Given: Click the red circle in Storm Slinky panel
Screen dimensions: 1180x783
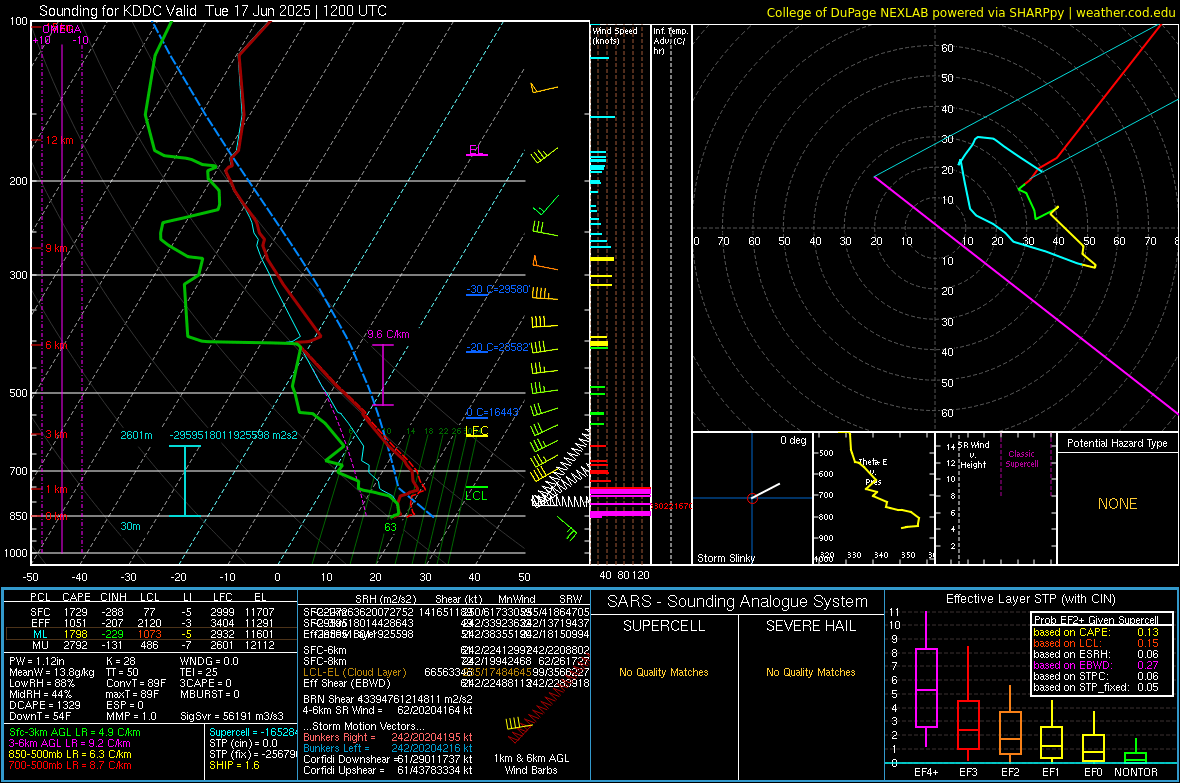Looking at the screenshot, I should [x=752, y=498].
